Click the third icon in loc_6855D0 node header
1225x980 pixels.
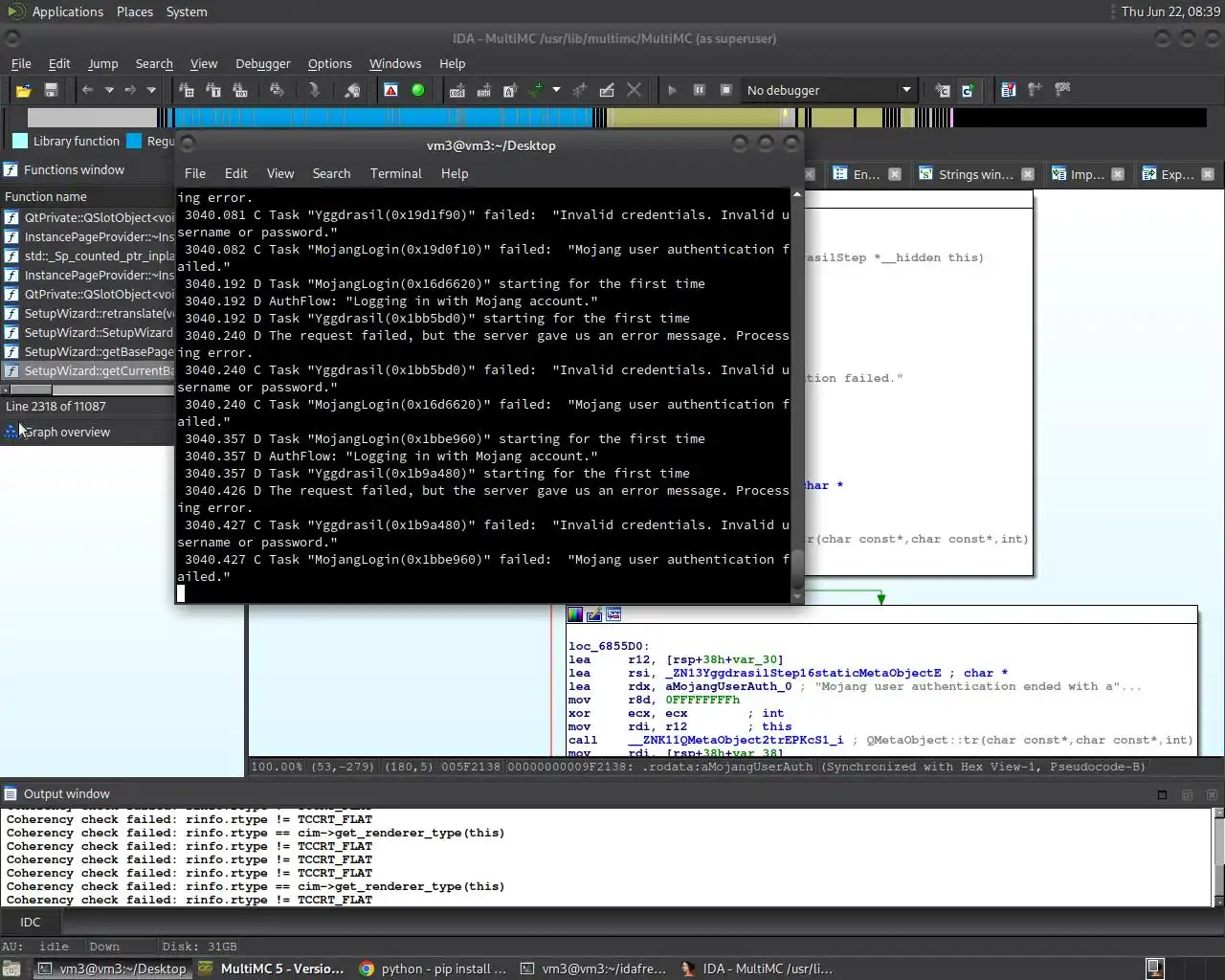(613, 614)
